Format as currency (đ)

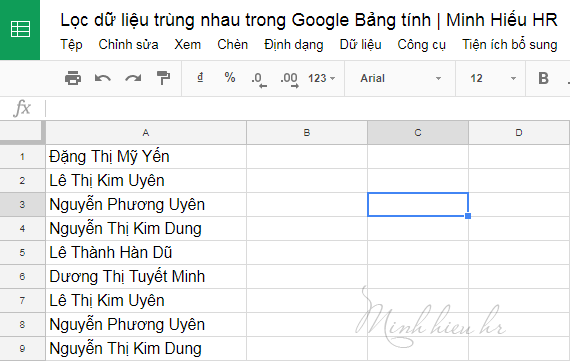point(200,77)
